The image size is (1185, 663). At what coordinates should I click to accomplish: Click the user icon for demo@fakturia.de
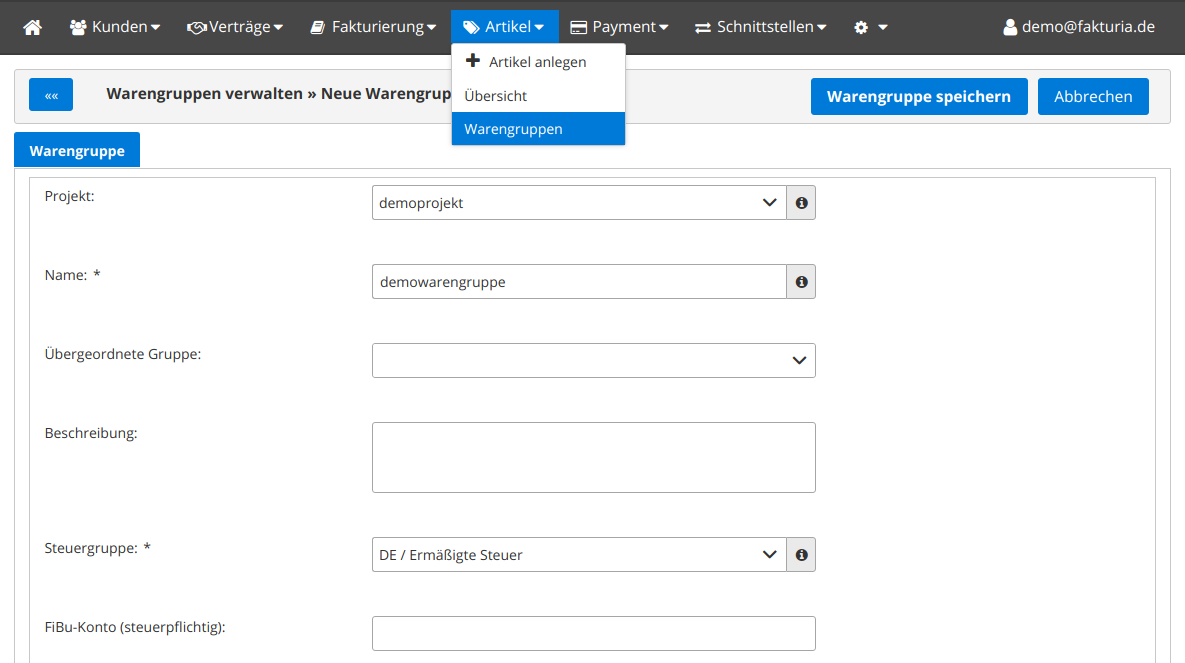(x=1010, y=27)
